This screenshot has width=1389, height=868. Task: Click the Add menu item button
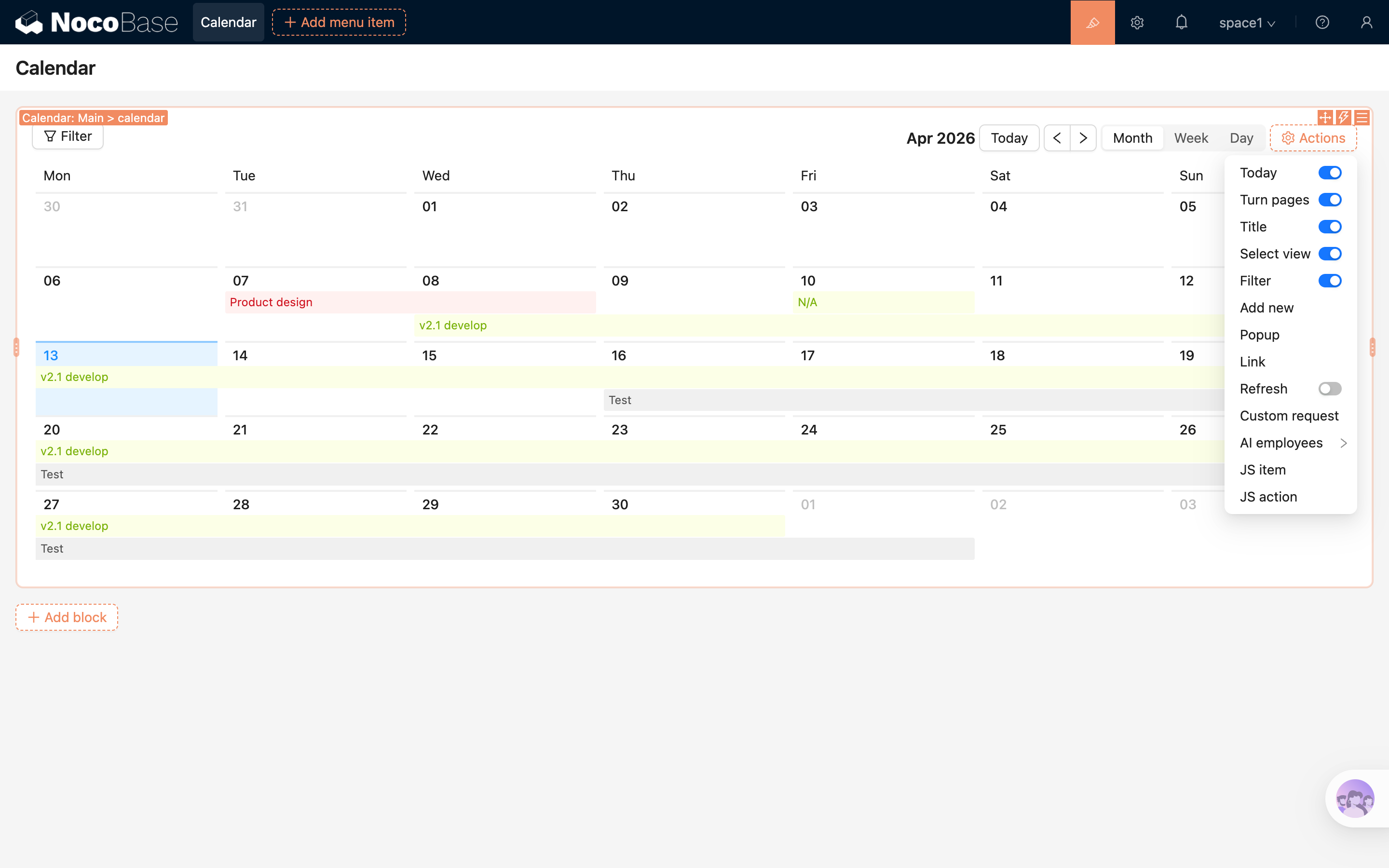coord(339,22)
